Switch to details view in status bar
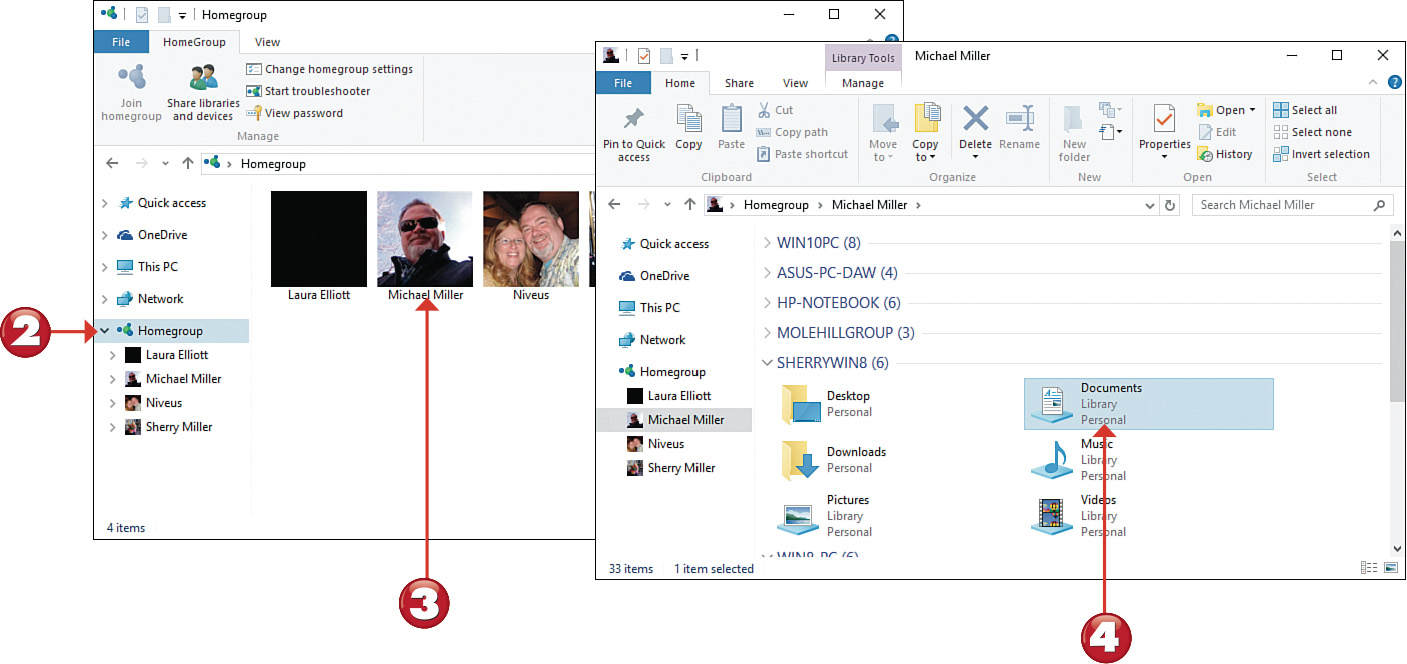 [x=1369, y=568]
